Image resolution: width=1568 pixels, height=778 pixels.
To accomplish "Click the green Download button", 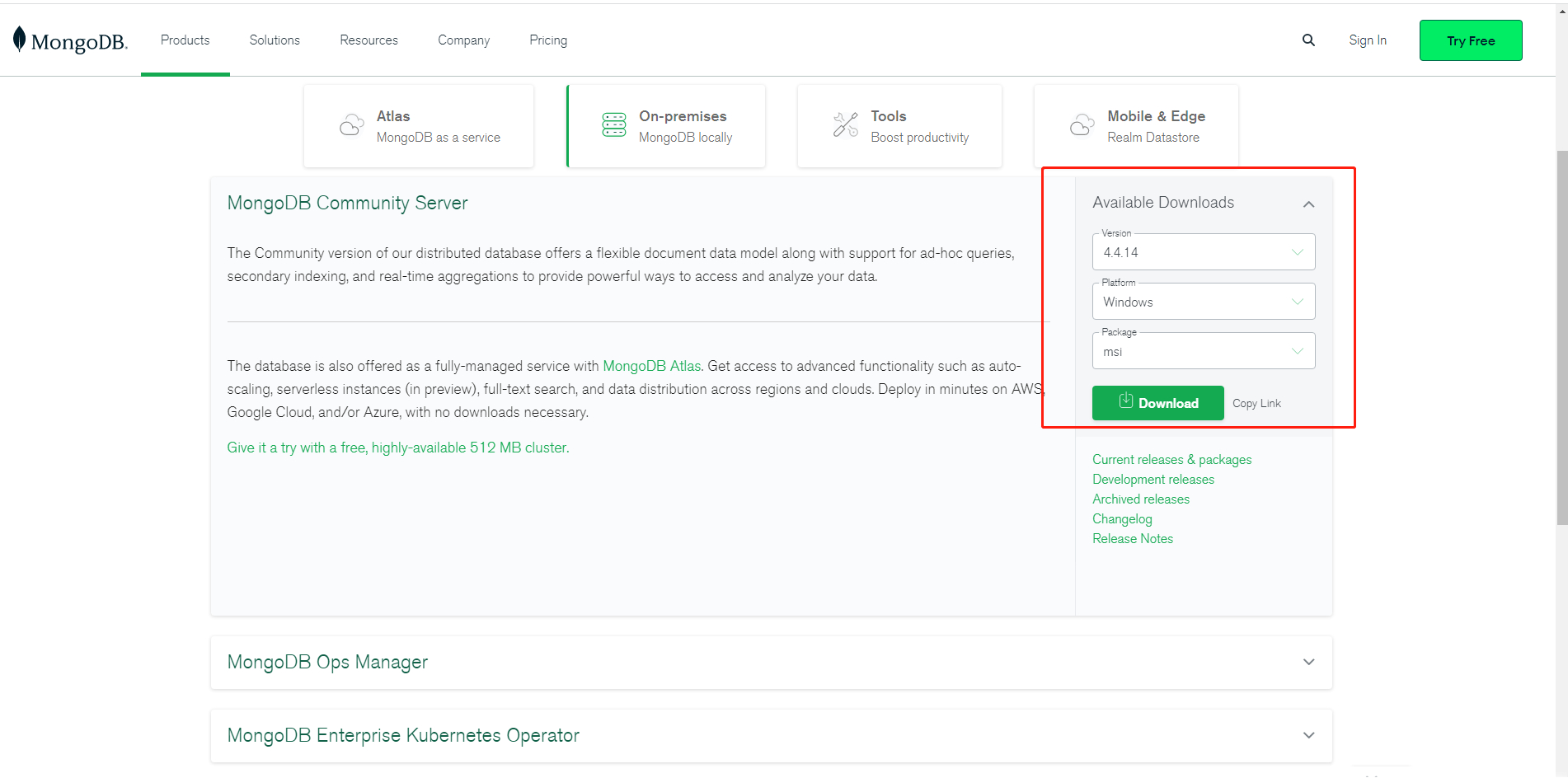I will [x=1157, y=403].
